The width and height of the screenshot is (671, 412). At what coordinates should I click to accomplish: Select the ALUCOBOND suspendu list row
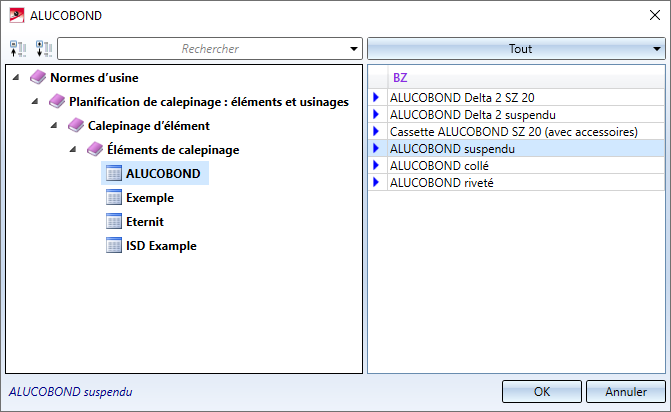526,148
